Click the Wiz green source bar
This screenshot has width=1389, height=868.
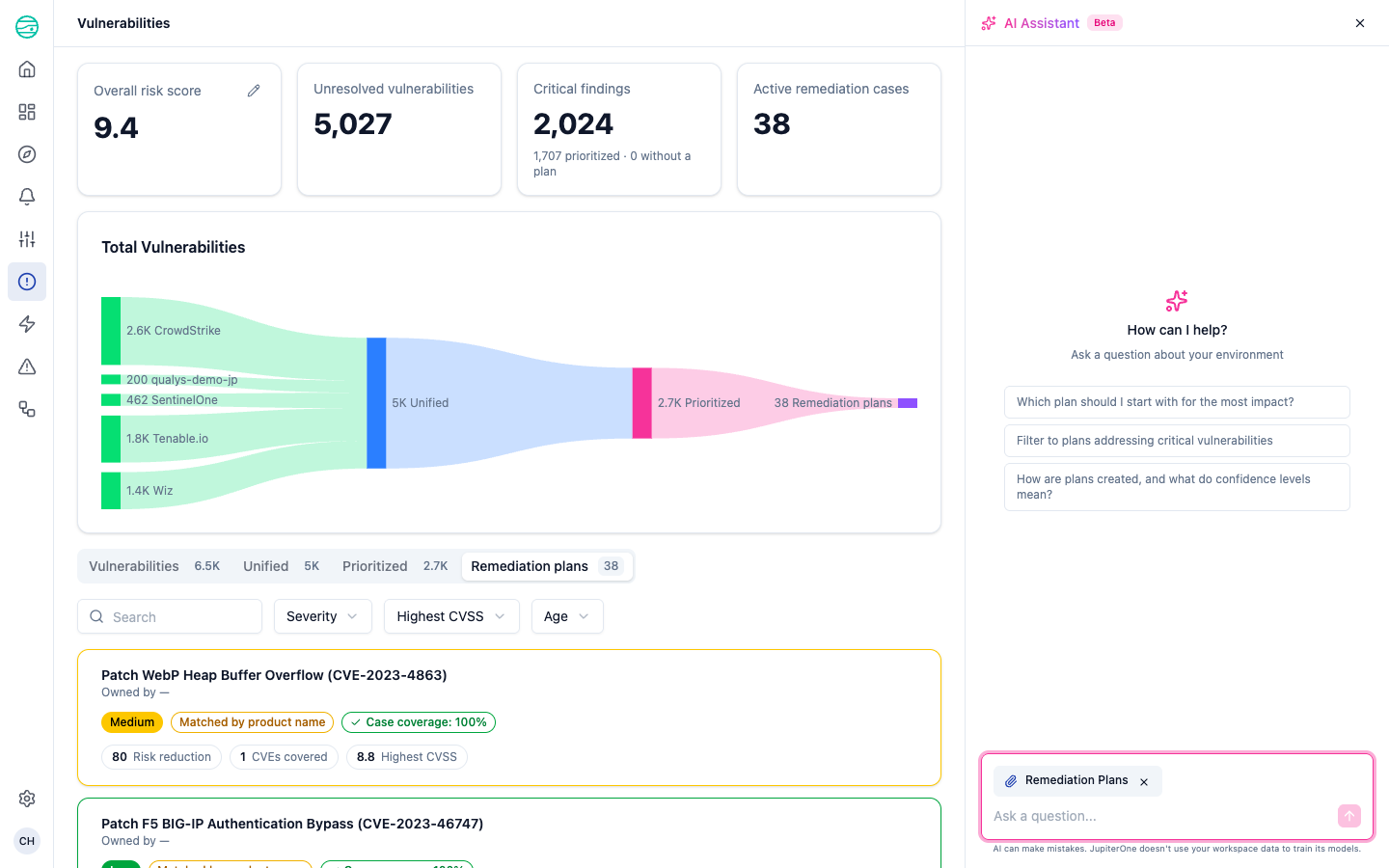point(111,491)
